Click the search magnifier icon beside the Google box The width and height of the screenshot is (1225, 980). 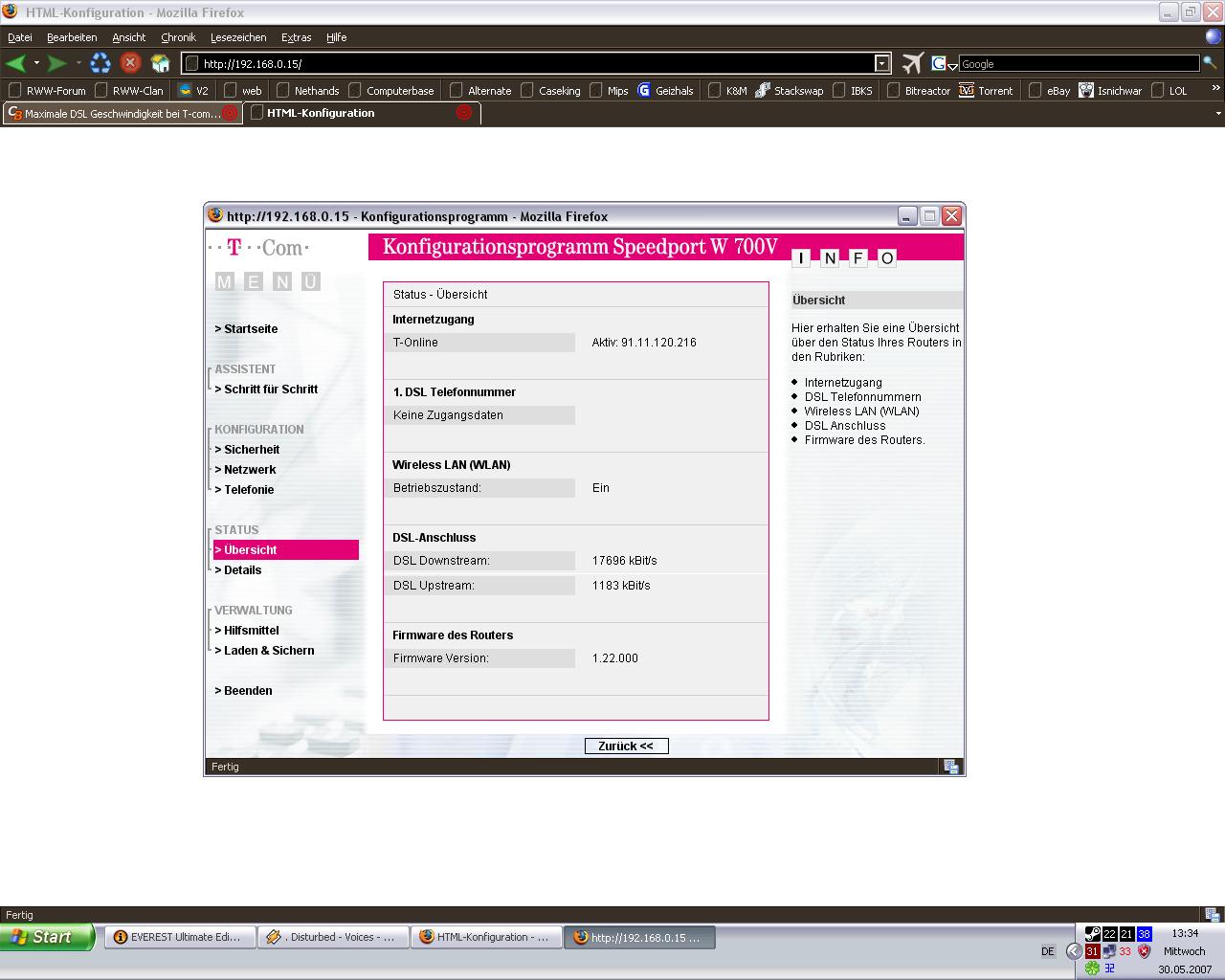coord(1210,63)
